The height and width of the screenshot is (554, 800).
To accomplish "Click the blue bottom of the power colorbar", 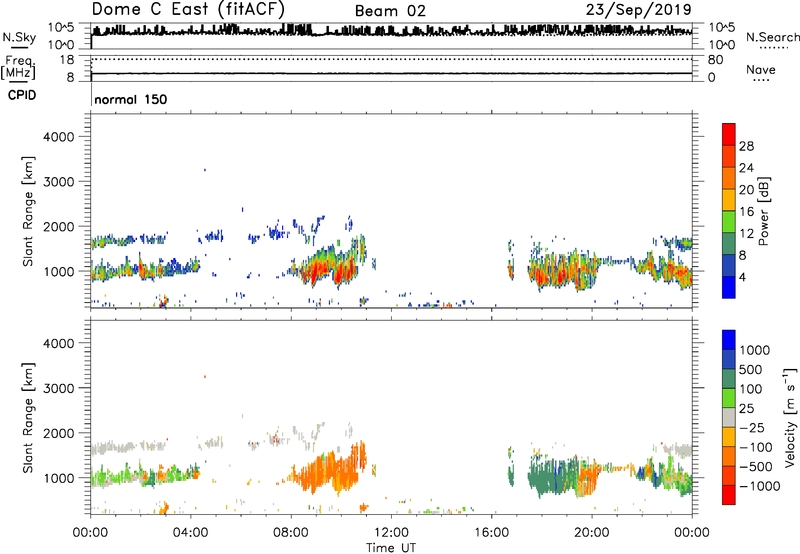I will [729, 287].
